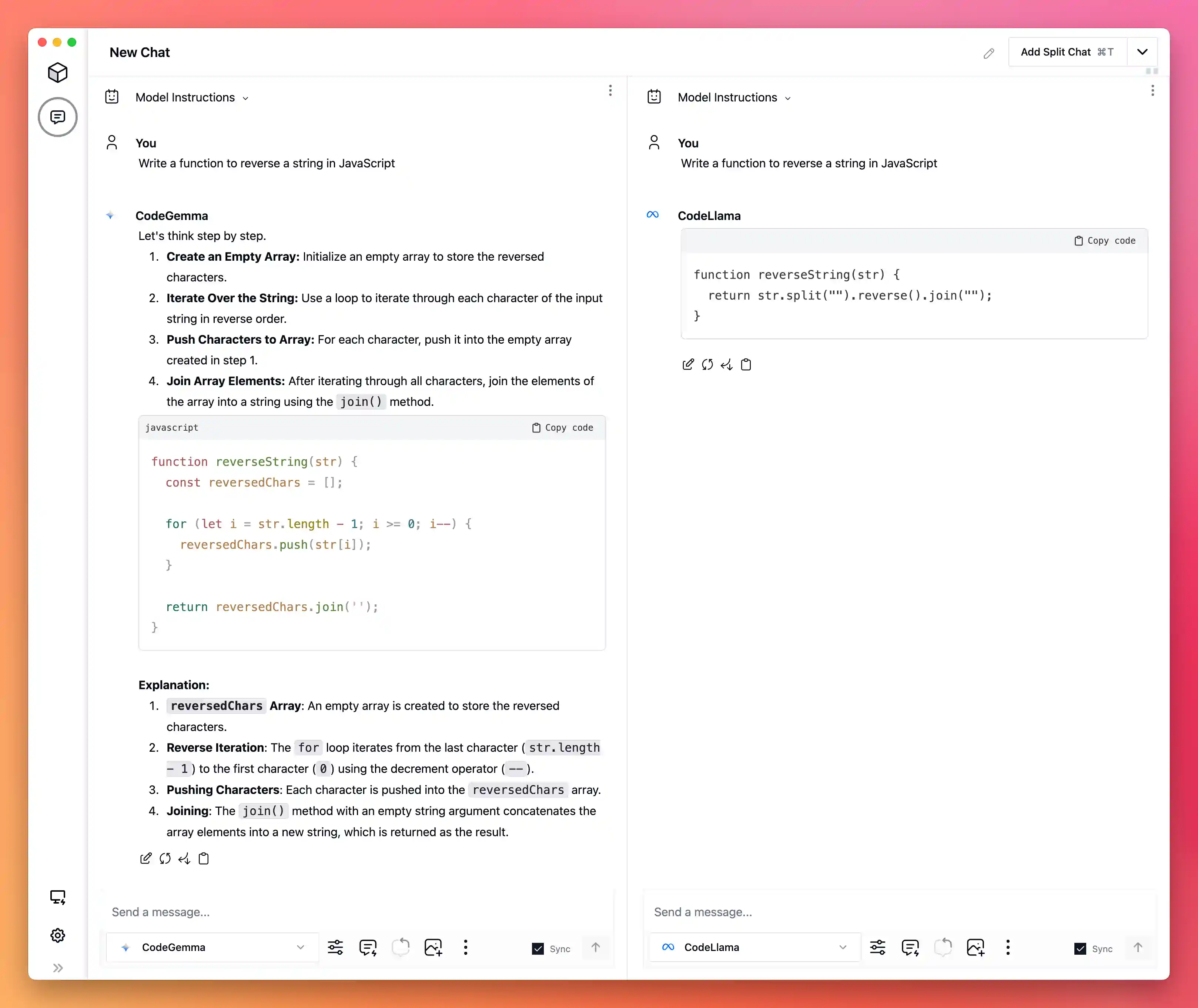The height and width of the screenshot is (1008, 1198).
Task: Open the Models cube icon in sidebar
Action: (x=58, y=73)
